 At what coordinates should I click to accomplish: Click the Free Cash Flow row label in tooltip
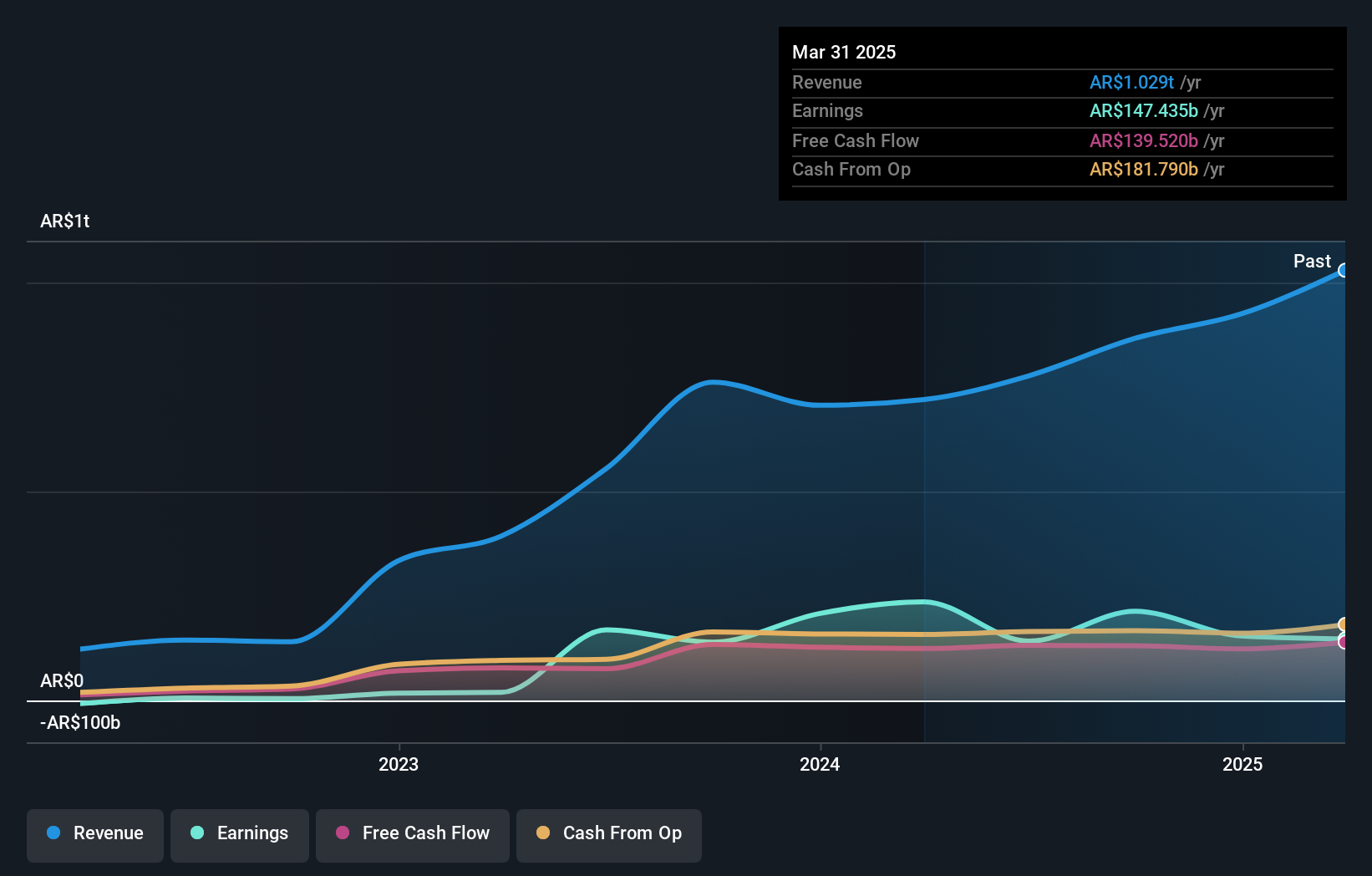855,140
